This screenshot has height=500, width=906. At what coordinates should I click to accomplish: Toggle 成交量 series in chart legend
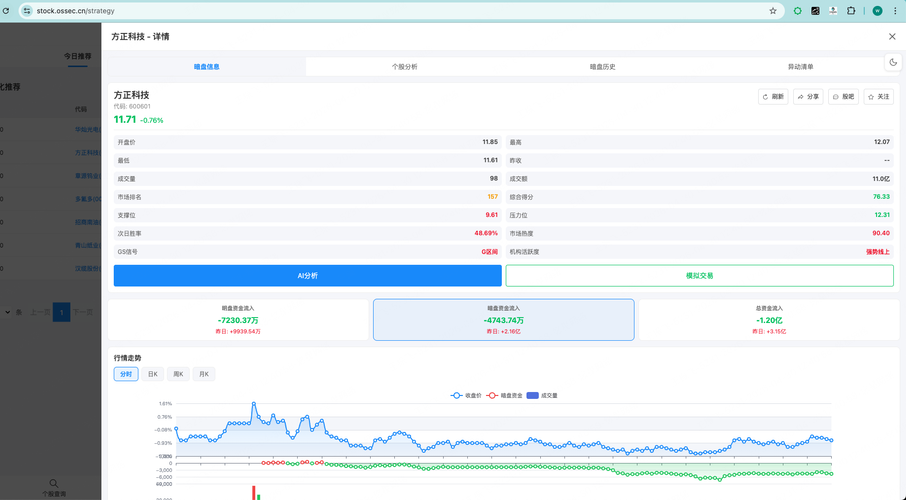[x=542, y=395]
